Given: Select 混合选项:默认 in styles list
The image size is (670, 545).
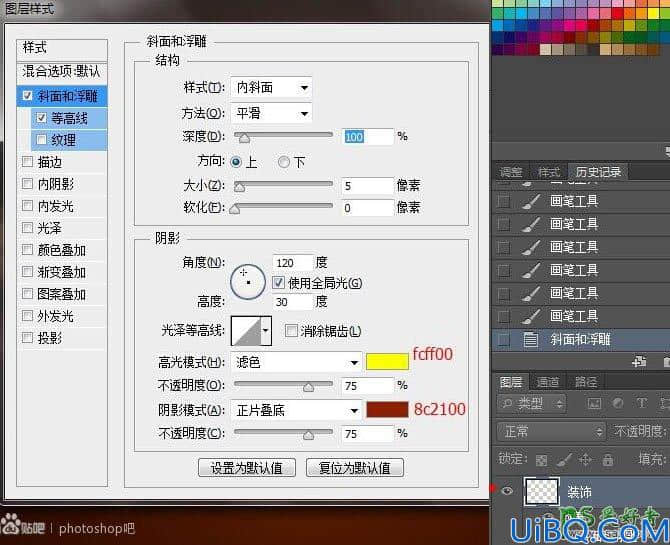Looking at the screenshot, I should 62,71.
